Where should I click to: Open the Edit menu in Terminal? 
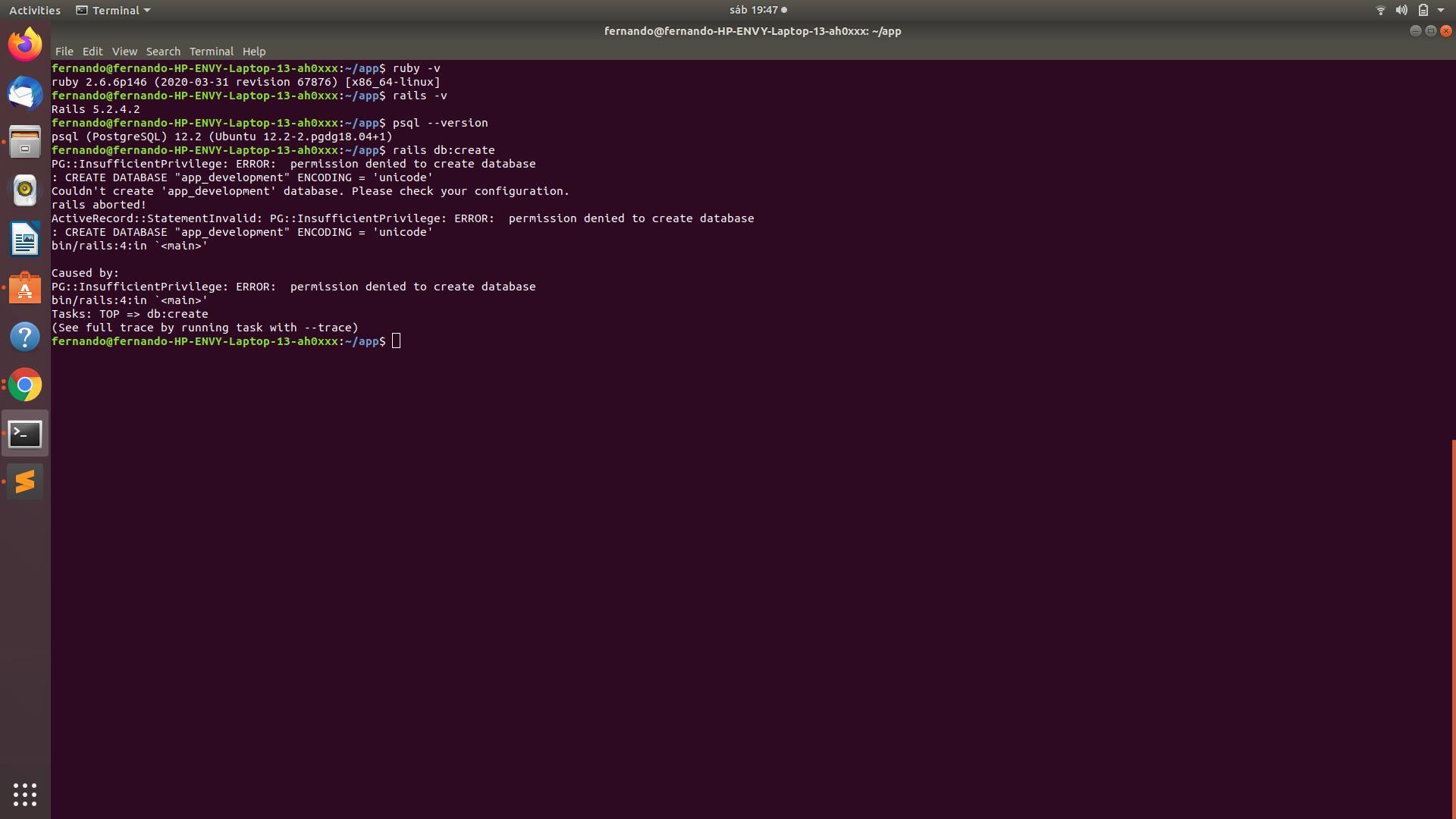pyautogui.click(x=93, y=51)
